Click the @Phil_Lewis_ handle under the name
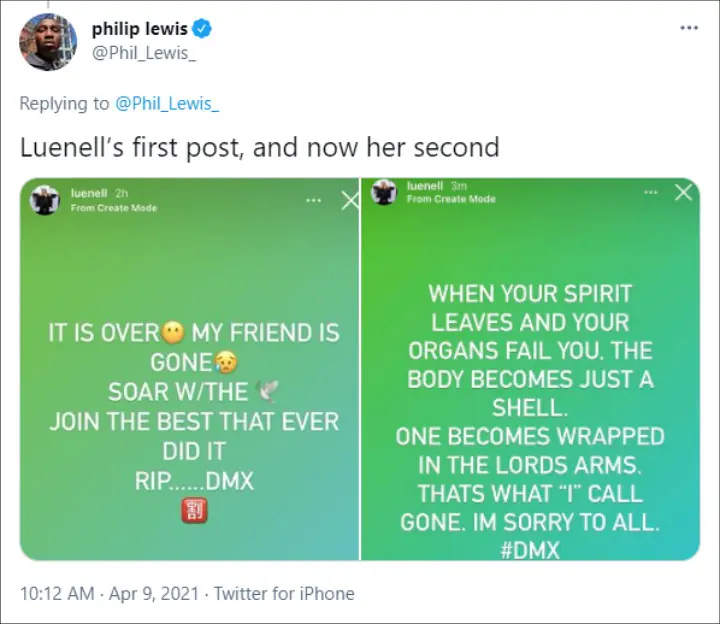This screenshot has height=624, width=720. (x=144, y=52)
